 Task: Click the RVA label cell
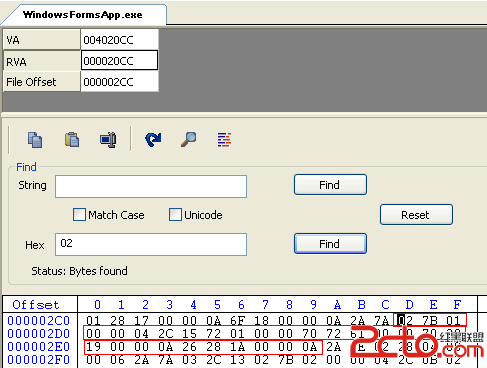point(41,61)
